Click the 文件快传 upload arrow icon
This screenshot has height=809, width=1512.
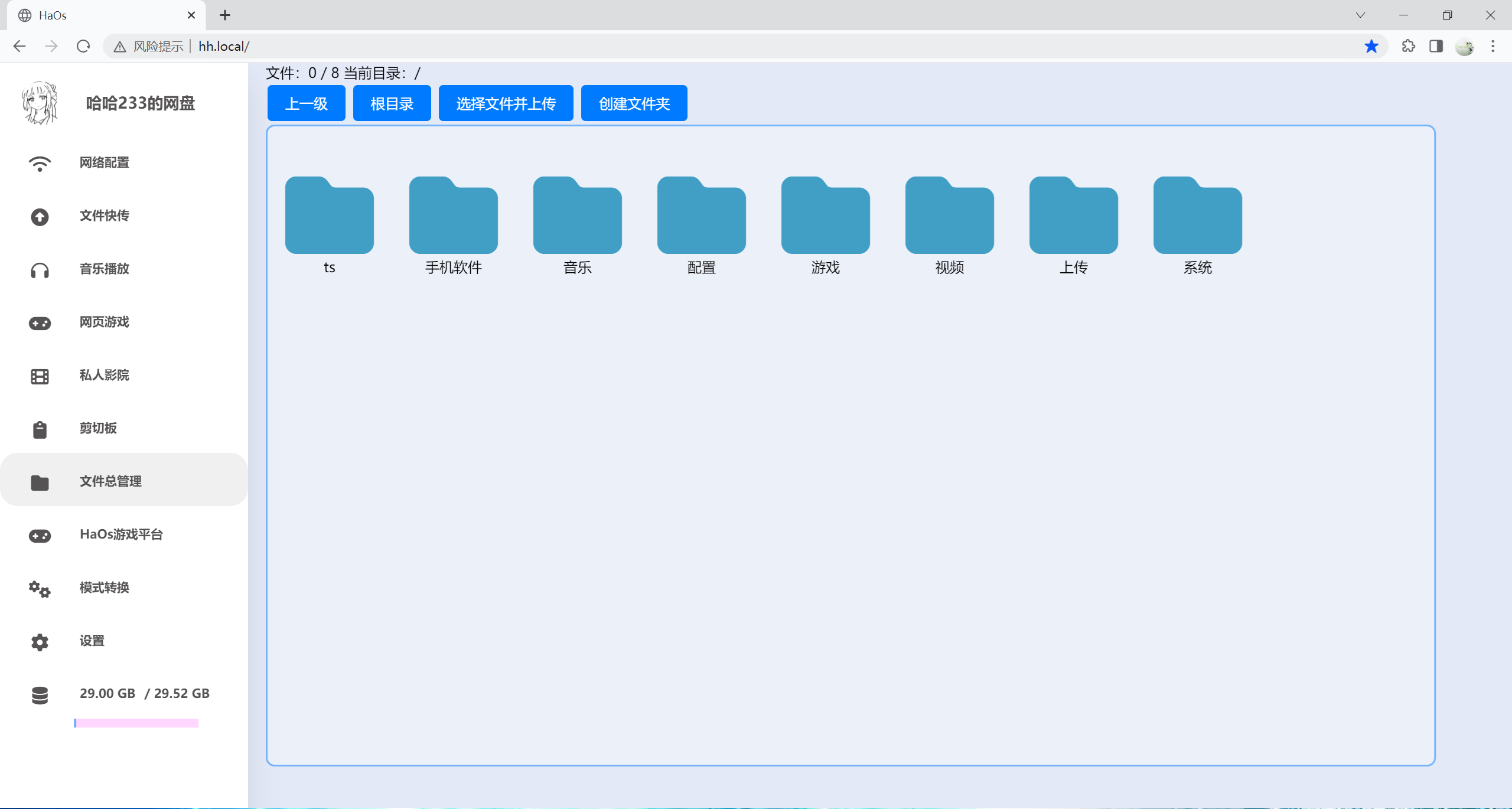point(40,217)
